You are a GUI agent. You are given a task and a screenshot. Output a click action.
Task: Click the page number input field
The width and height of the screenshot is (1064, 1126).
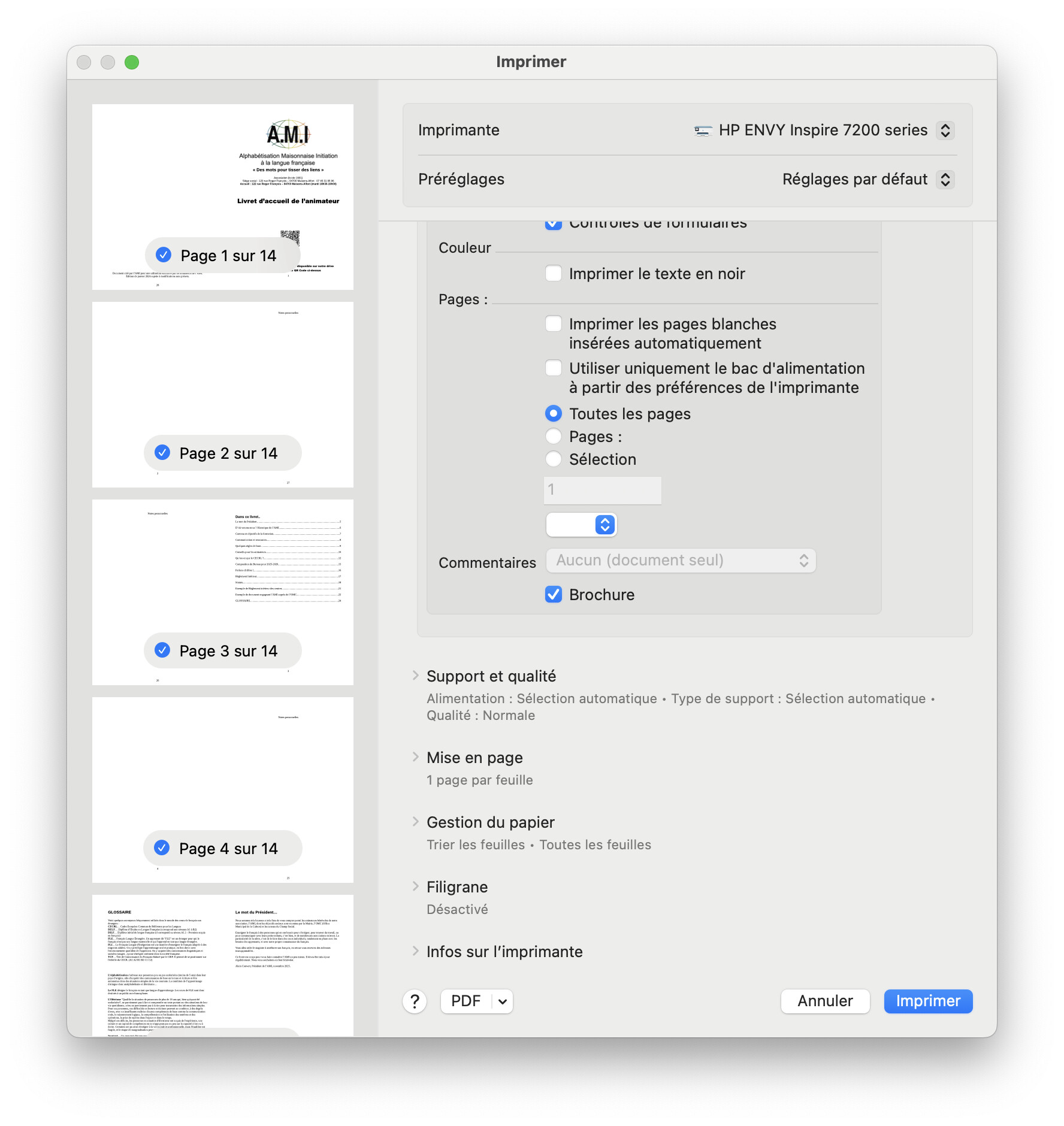click(x=603, y=490)
